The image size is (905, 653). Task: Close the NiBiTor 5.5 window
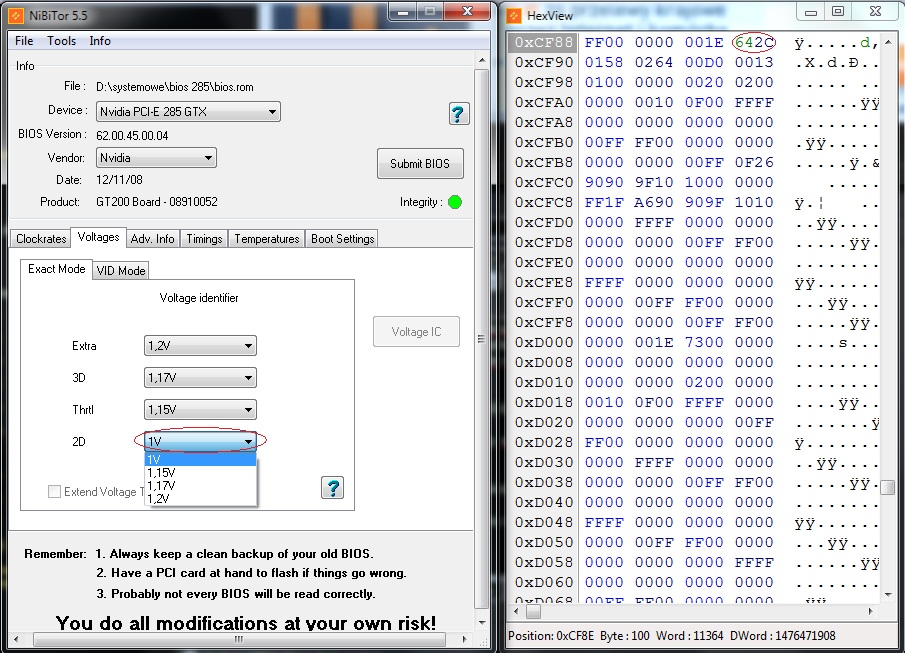click(x=468, y=11)
